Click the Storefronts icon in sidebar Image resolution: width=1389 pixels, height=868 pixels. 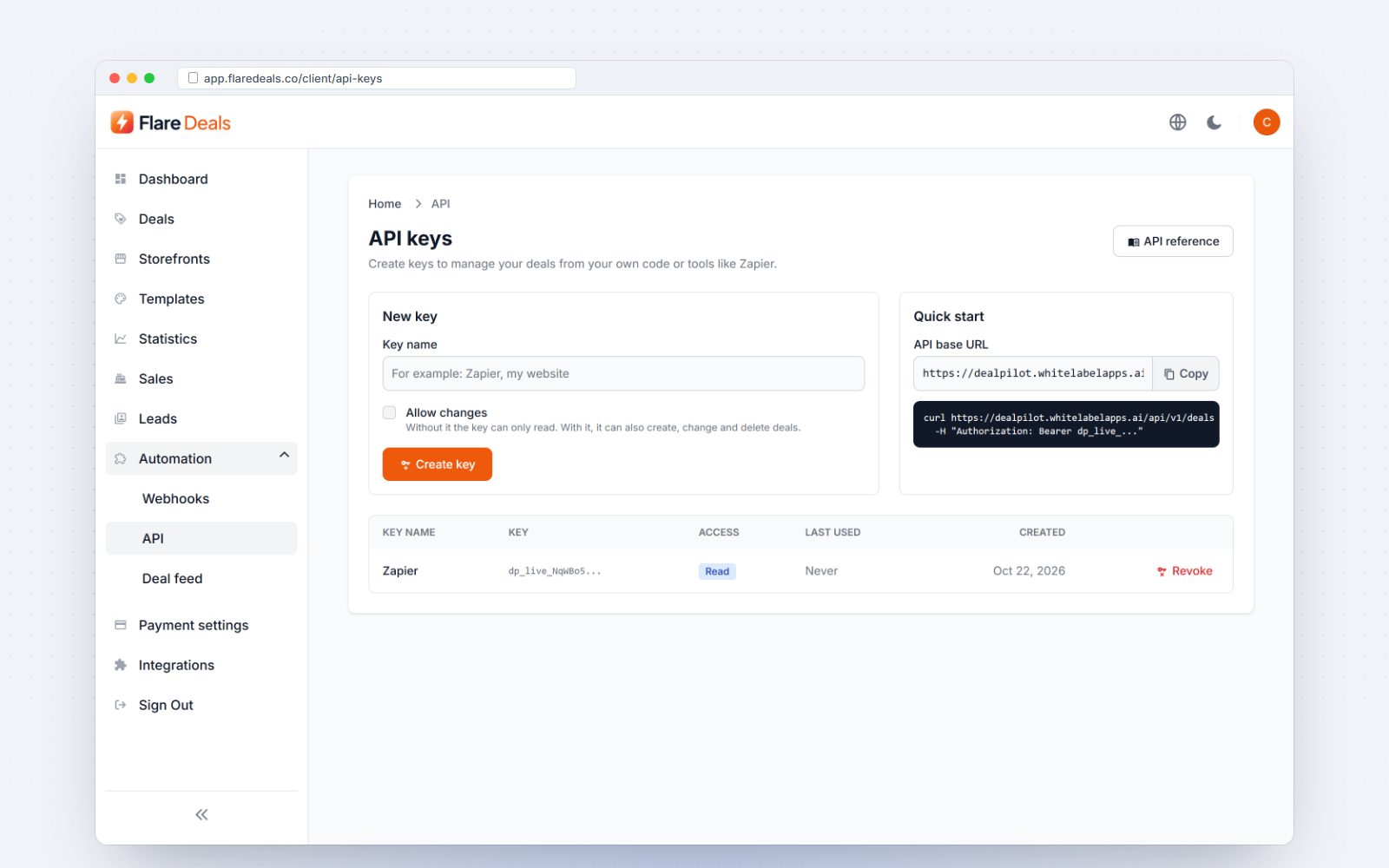(121, 259)
